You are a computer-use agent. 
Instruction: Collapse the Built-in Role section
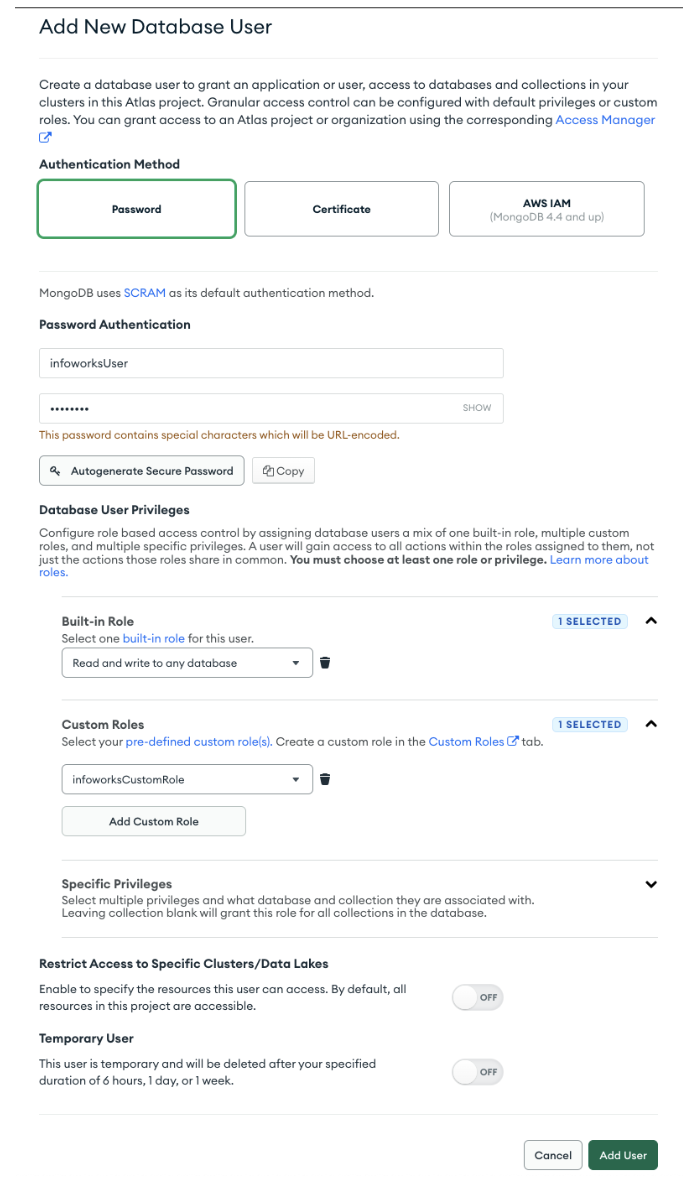click(651, 621)
